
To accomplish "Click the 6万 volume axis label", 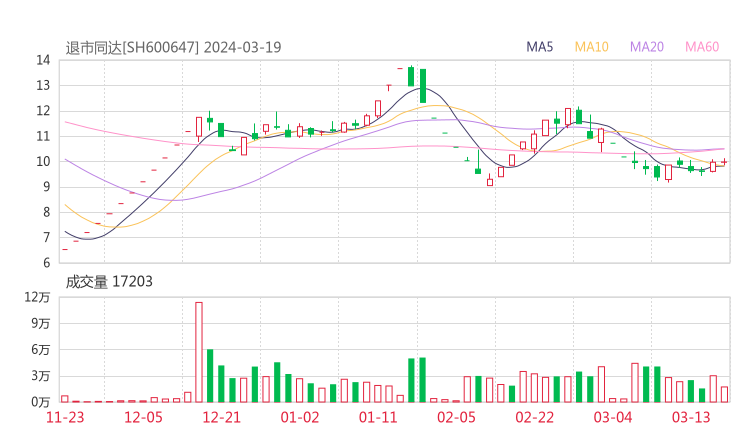I will 41,350.
